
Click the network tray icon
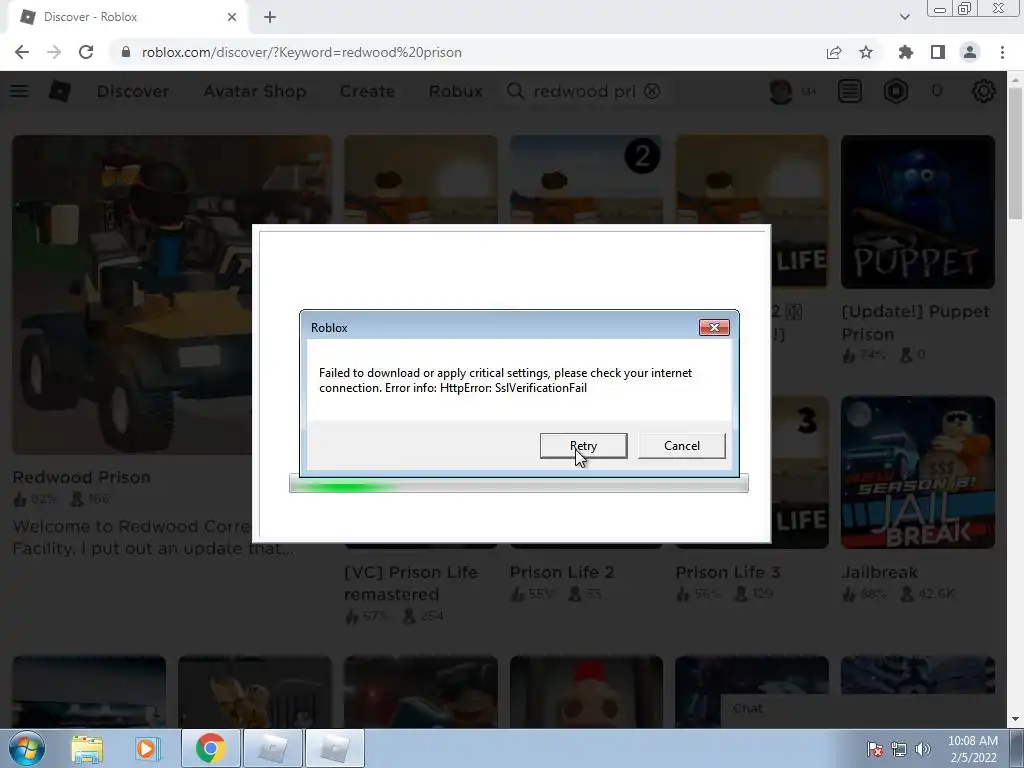[899, 749]
